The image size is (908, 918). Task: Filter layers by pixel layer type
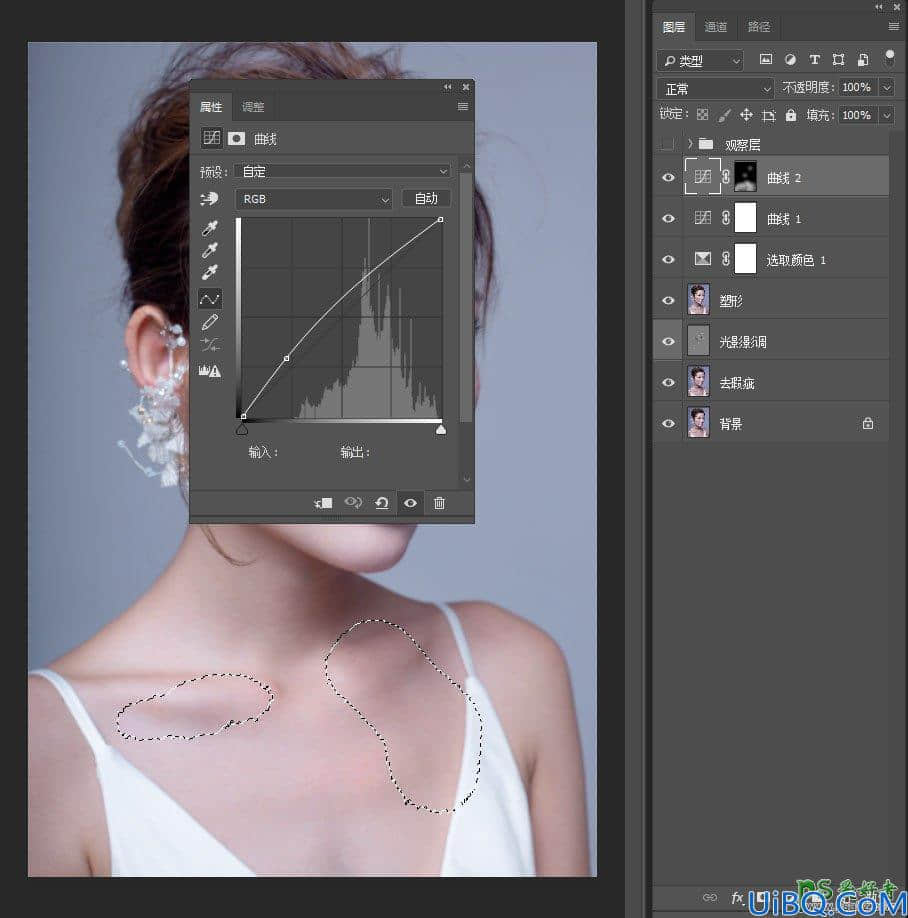766,59
